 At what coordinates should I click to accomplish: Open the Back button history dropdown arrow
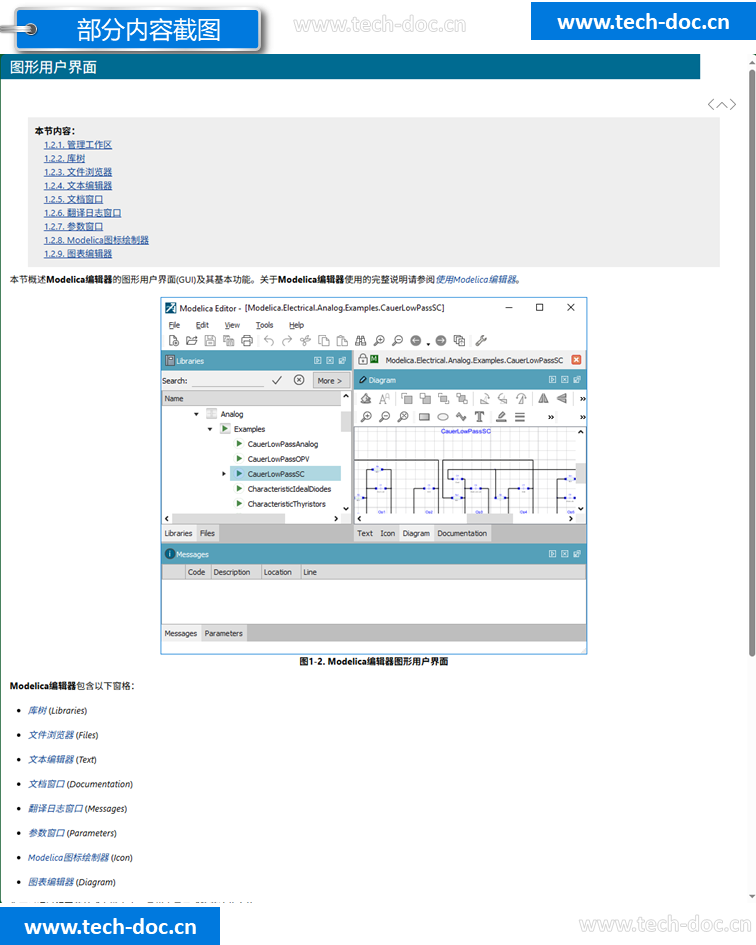(428, 343)
